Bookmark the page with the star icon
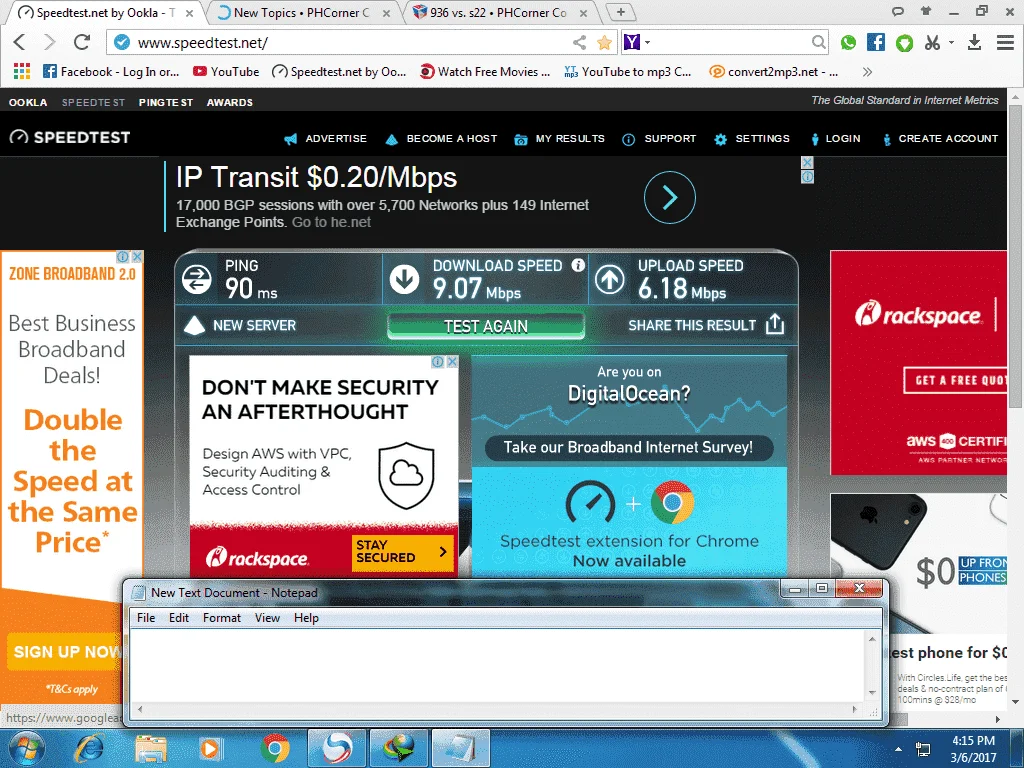 point(605,42)
